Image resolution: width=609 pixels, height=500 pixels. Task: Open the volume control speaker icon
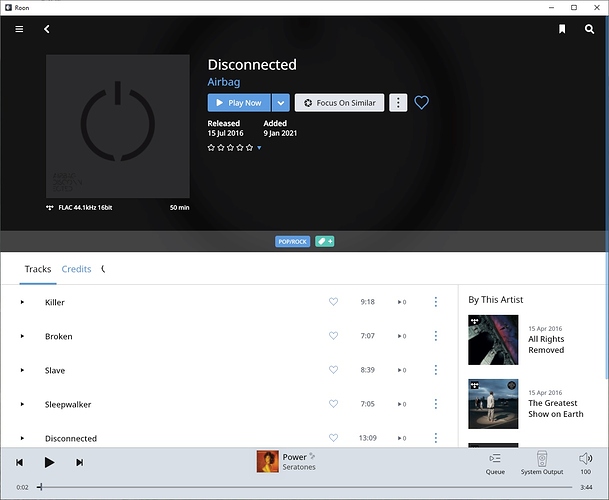click(x=585, y=459)
